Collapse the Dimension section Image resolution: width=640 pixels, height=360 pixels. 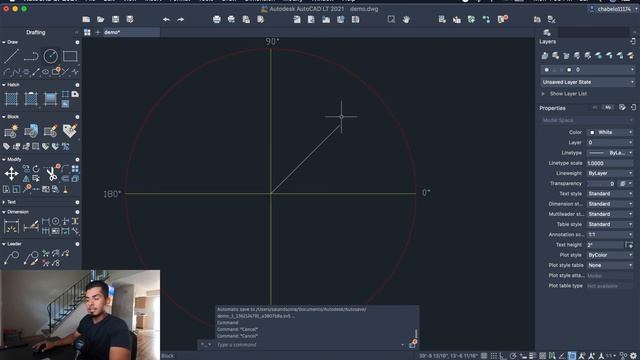coord(4,212)
